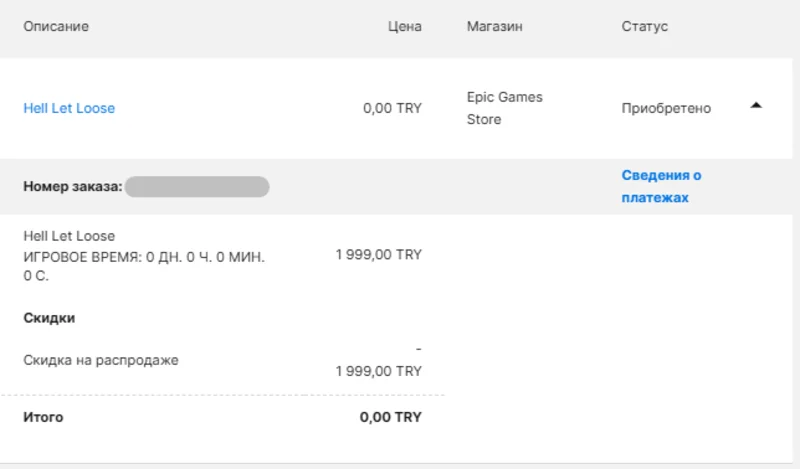Screen dimensions: 800x469
Task: Click the 1 999,00 TRY item price
Action: [379, 255]
